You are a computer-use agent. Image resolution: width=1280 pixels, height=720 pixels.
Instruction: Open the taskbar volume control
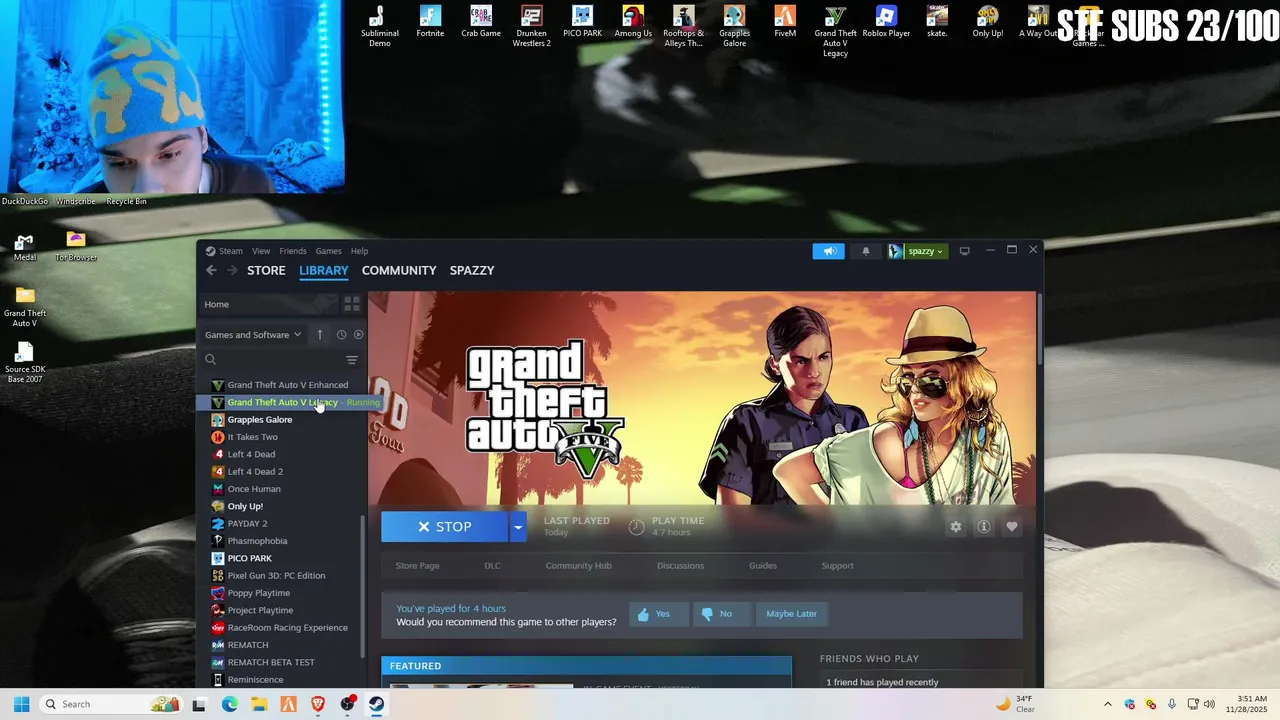1209,704
